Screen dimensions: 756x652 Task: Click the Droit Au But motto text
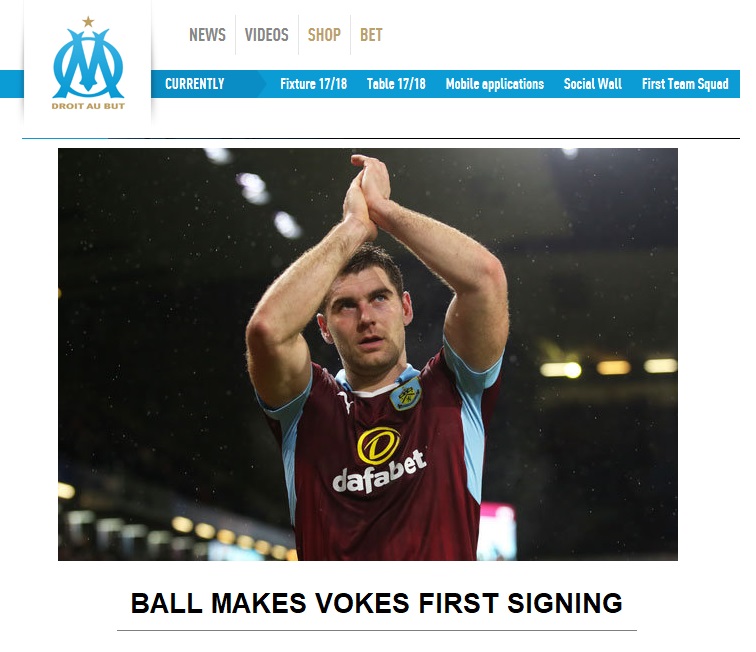pyautogui.click(x=88, y=106)
